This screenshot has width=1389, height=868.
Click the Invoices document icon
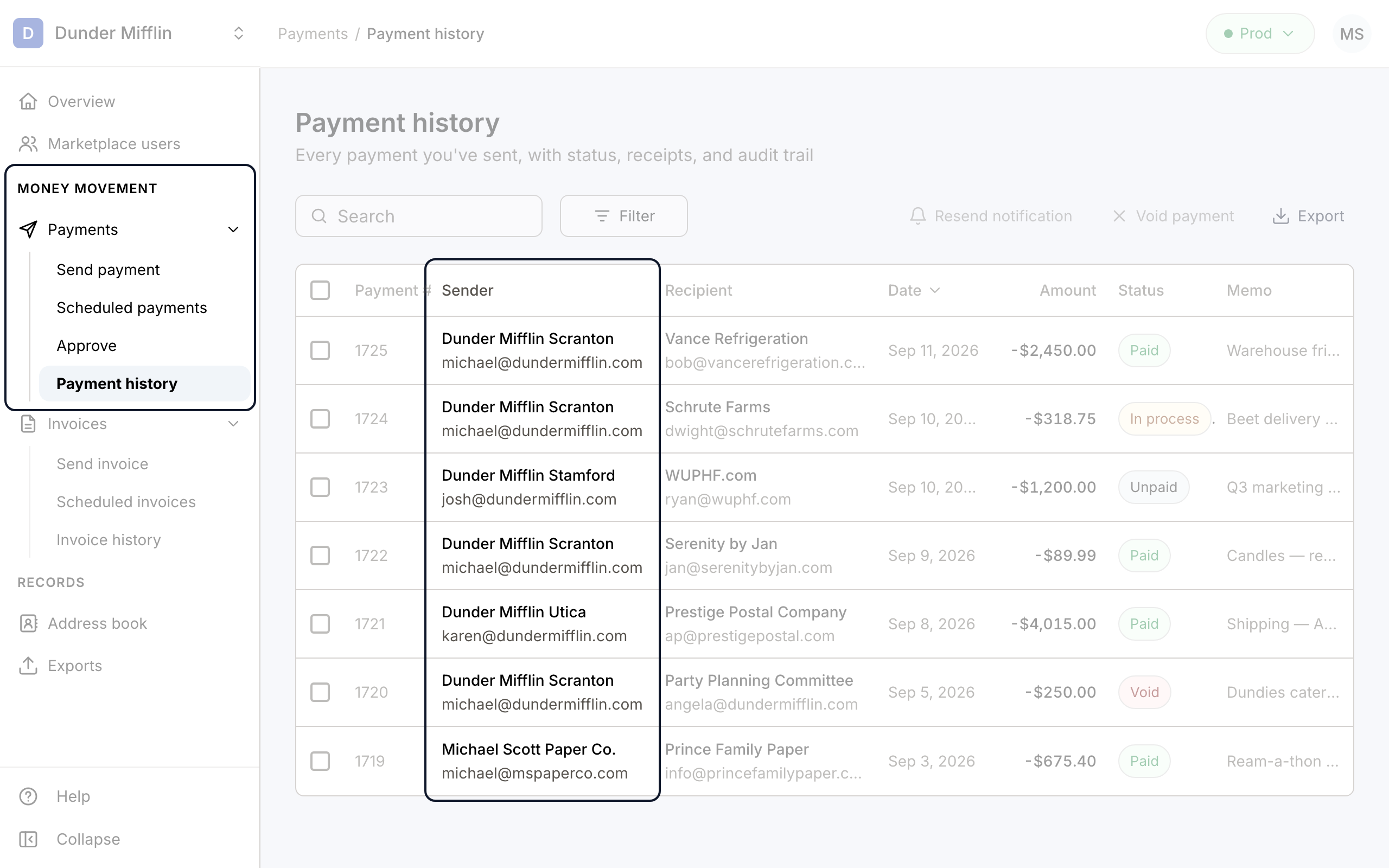28,424
